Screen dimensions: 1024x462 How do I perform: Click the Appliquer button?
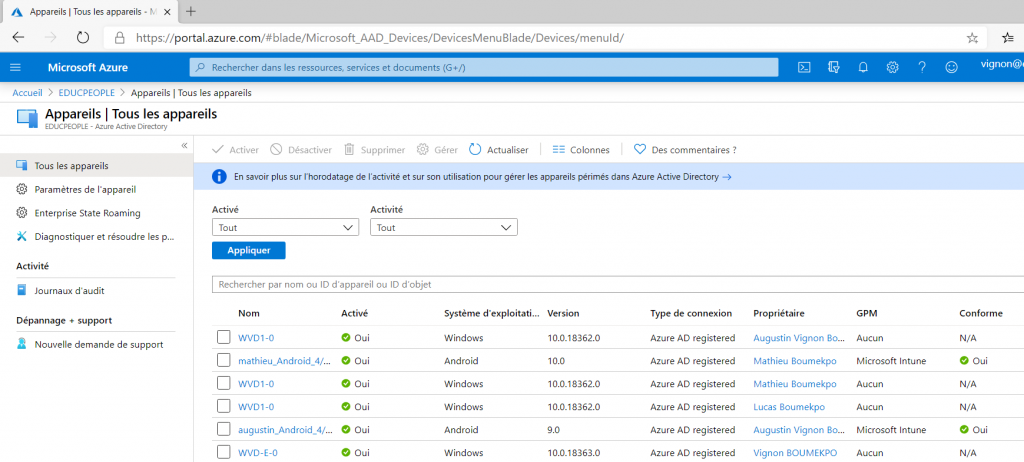click(x=248, y=250)
